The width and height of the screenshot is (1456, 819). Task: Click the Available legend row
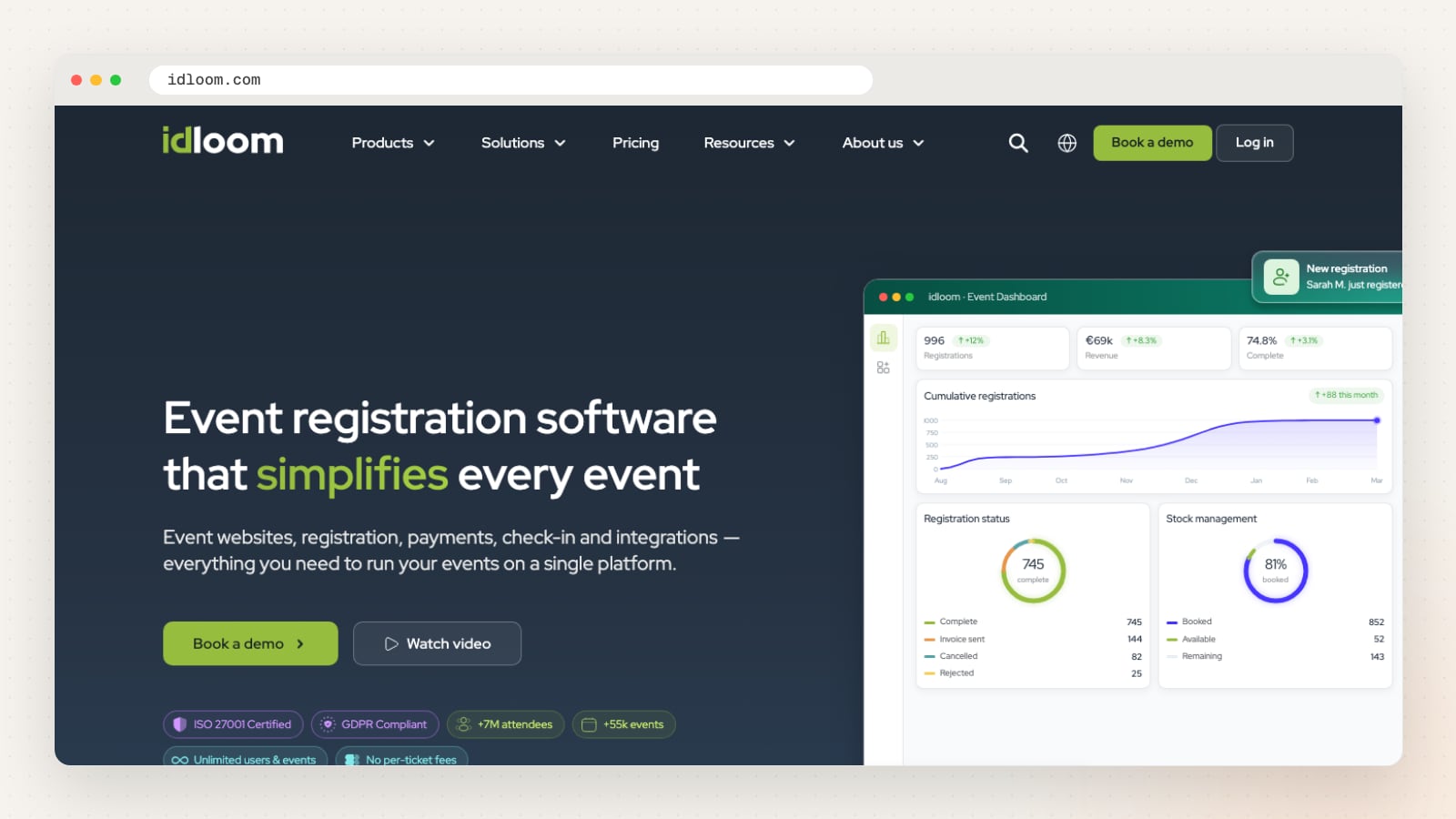tap(1275, 639)
